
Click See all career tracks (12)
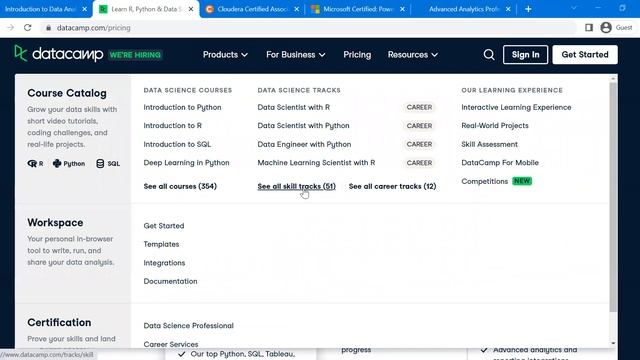coord(392,187)
